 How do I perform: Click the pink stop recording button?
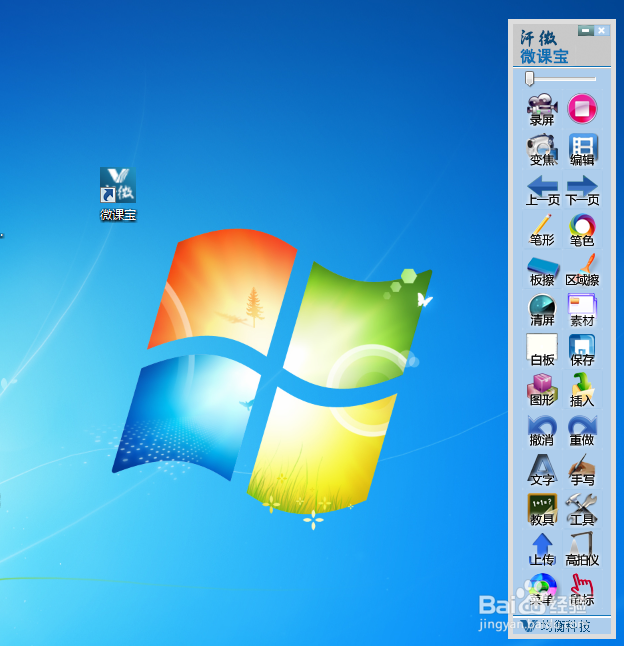582,109
